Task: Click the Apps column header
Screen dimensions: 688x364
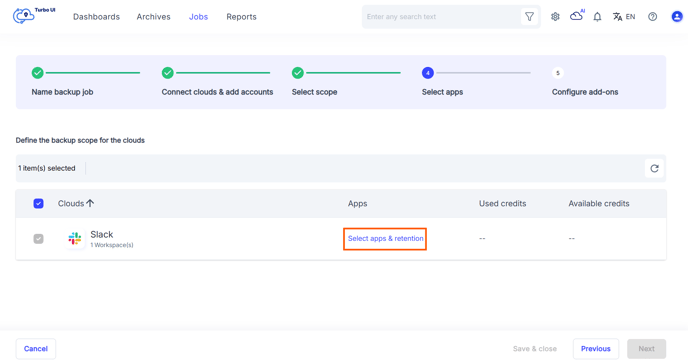Action: pyautogui.click(x=358, y=203)
